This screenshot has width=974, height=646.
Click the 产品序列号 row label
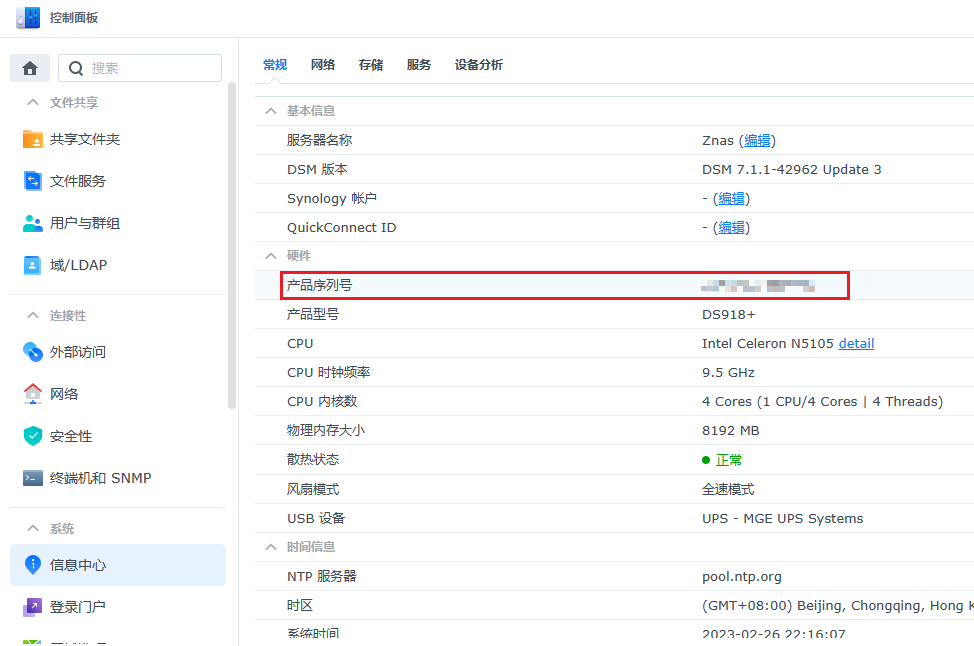point(319,285)
